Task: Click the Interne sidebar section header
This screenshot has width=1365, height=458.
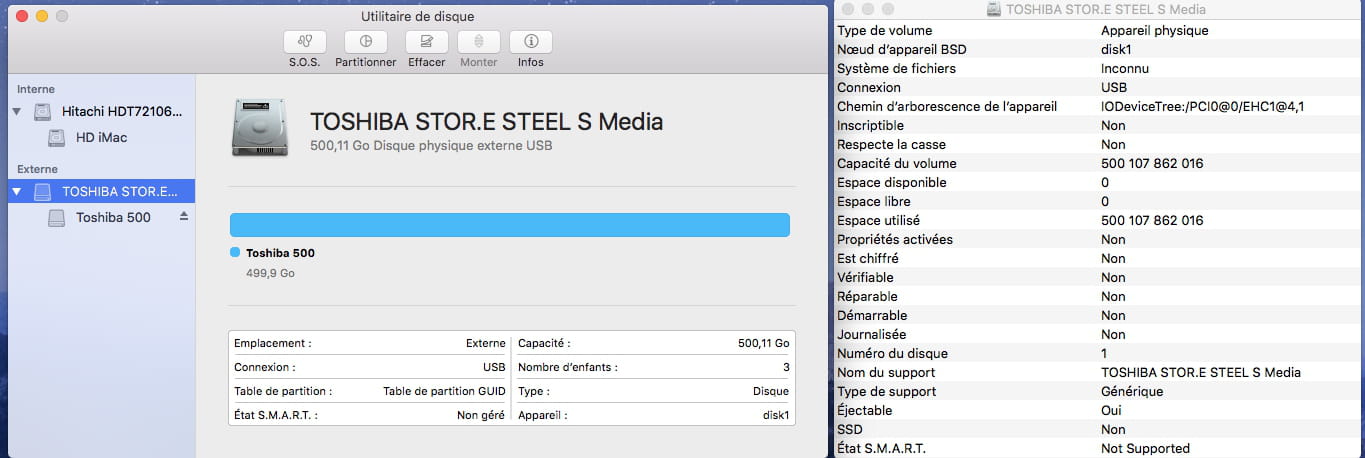Action: pyautogui.click(x=36, y=89)
